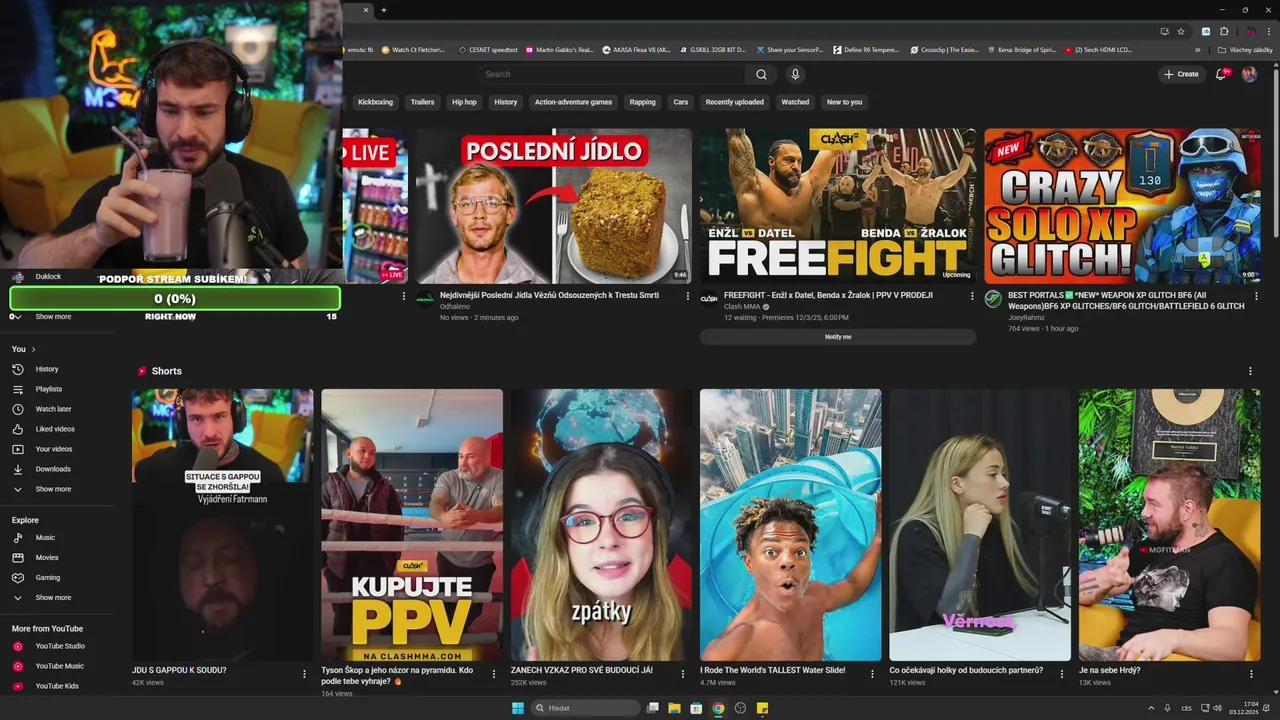Image resolution: width=1280 pixels, height=720 pixels.
Task: Open YouTube Kids in the sidebar
Action: (x=57, y=686)
